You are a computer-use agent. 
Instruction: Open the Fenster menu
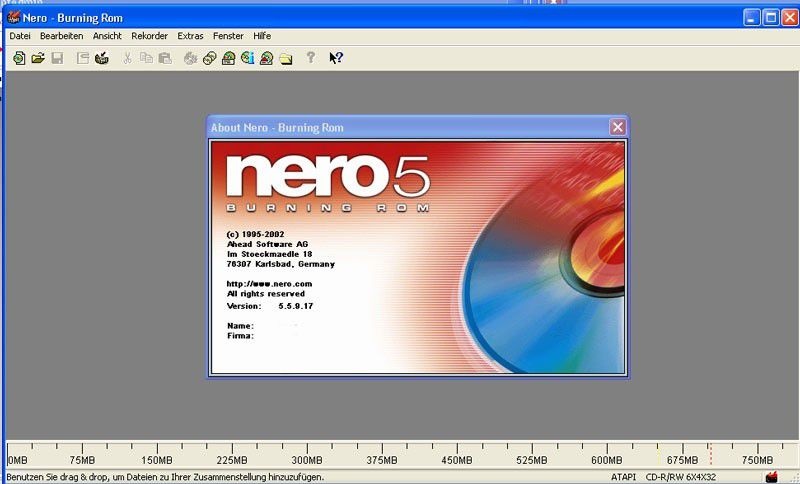click(x=228, y=36)
